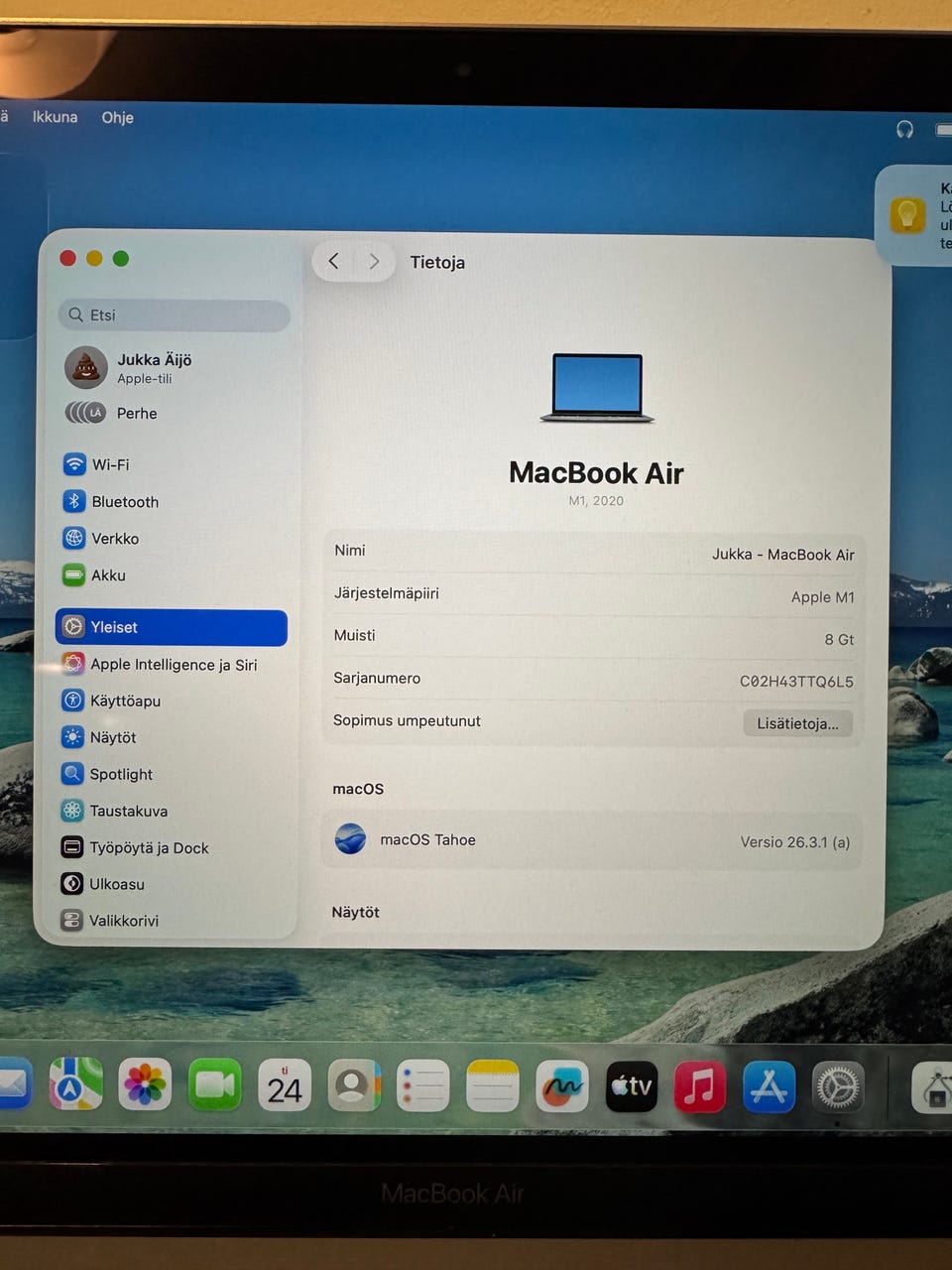Click the Järjestelmäpiiri Apple M1 value

822,597
